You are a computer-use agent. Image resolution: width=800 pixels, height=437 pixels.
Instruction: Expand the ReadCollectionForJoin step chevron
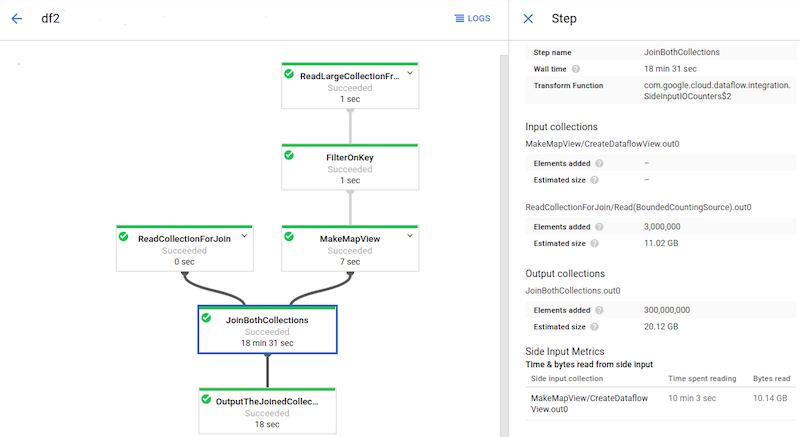click(243, 237)
